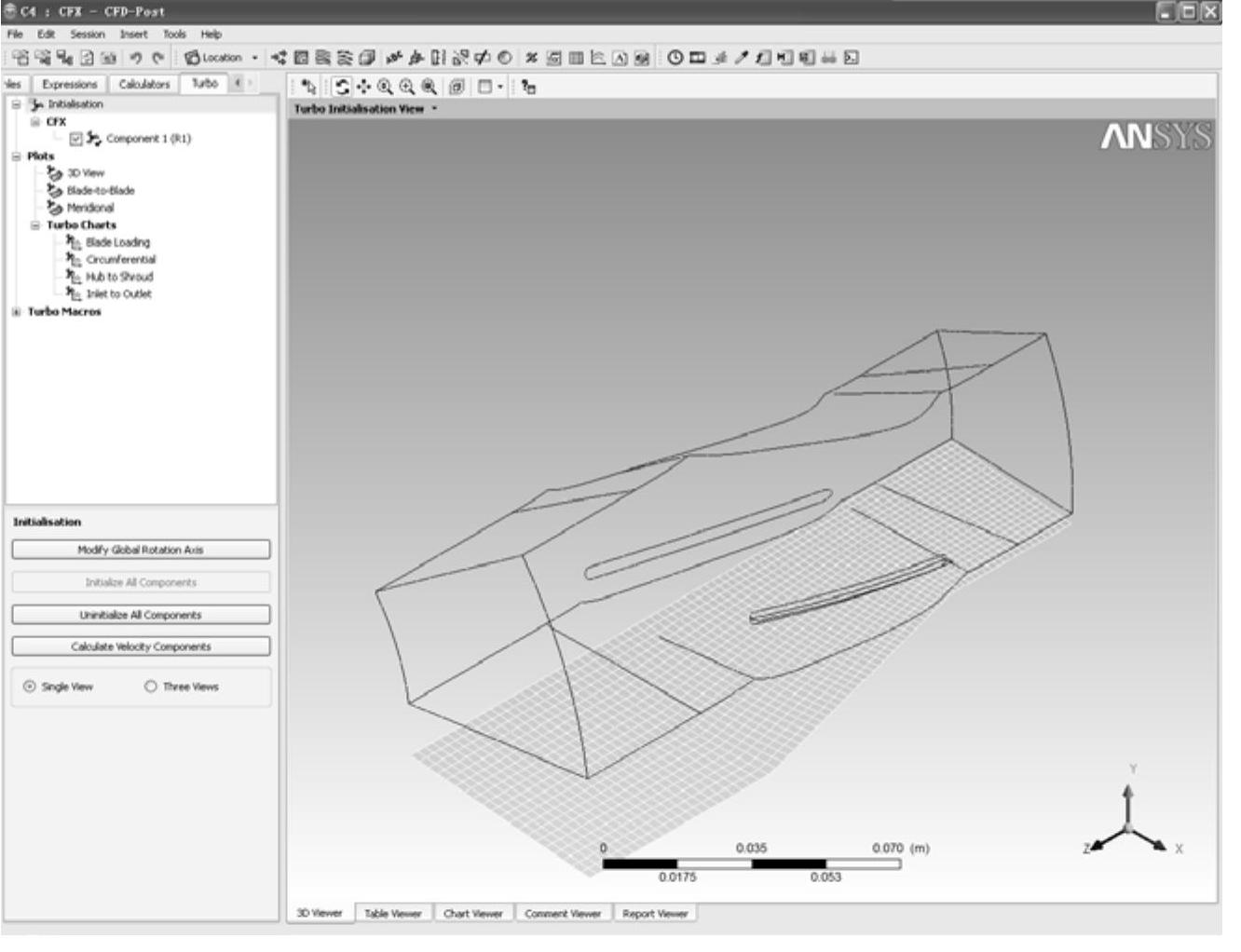The image size is (1241, 952).
Task: Insert Instance Transform via toolbar icon
Action: pos(460,58)
